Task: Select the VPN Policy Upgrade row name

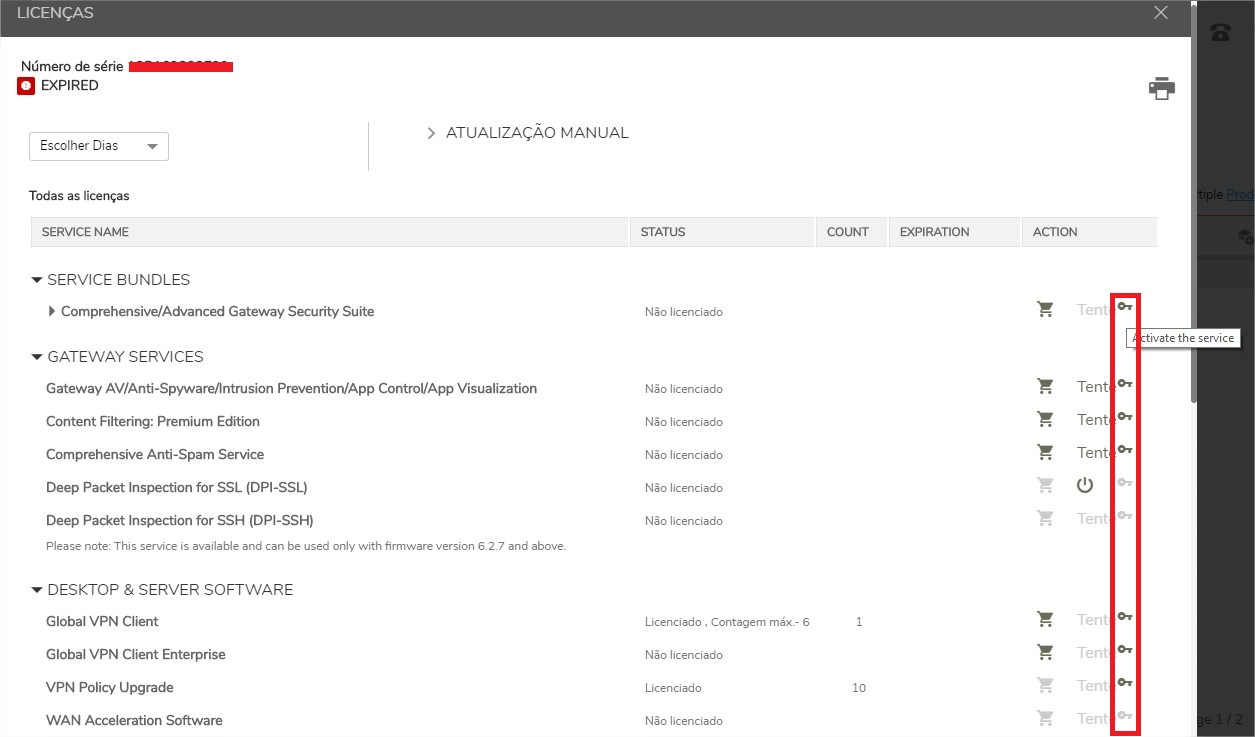Action: 110,687
